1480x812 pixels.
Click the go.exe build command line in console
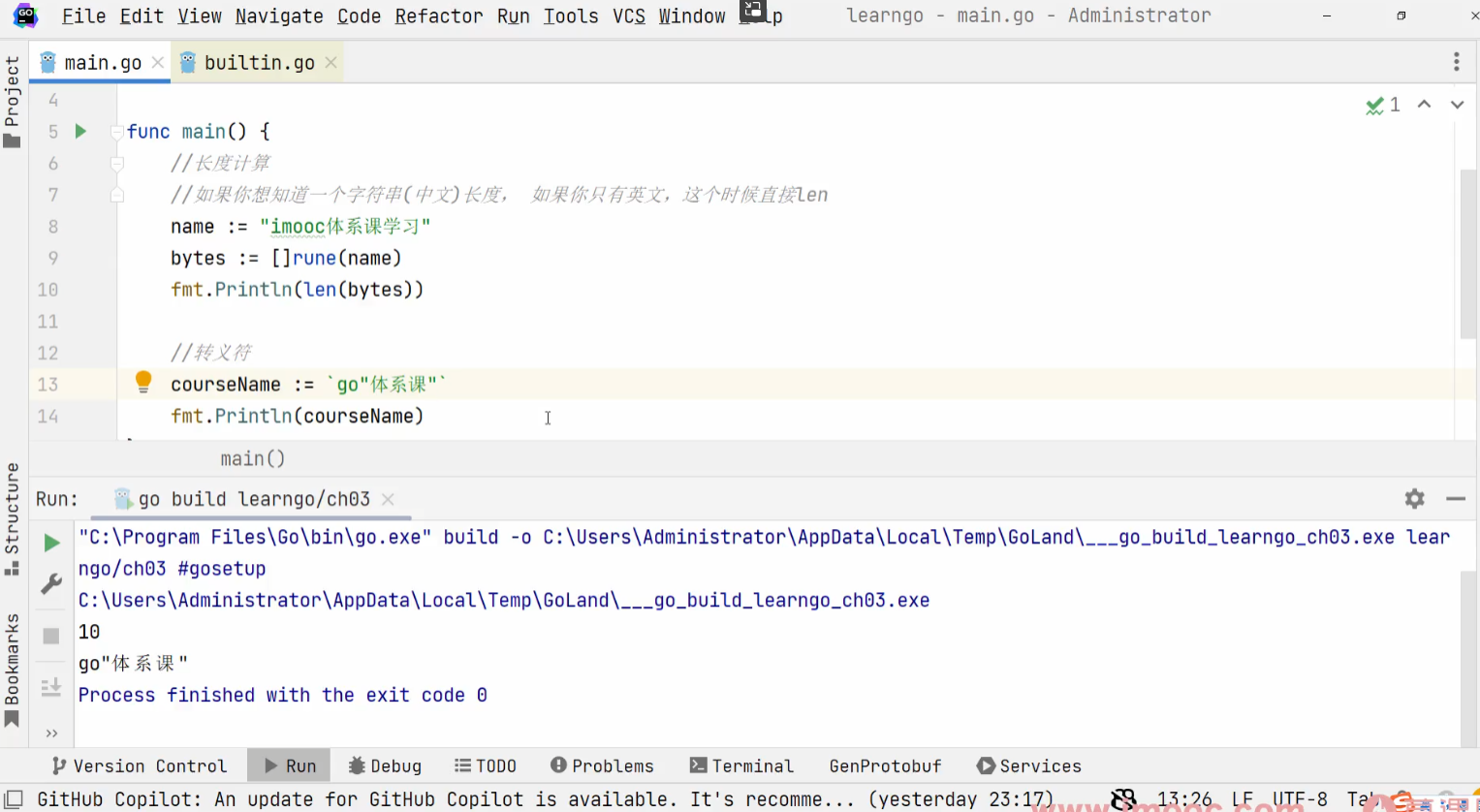764,552
